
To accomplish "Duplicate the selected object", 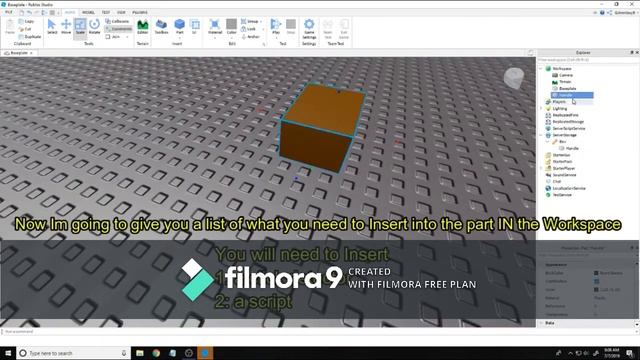I will (30, 37).
